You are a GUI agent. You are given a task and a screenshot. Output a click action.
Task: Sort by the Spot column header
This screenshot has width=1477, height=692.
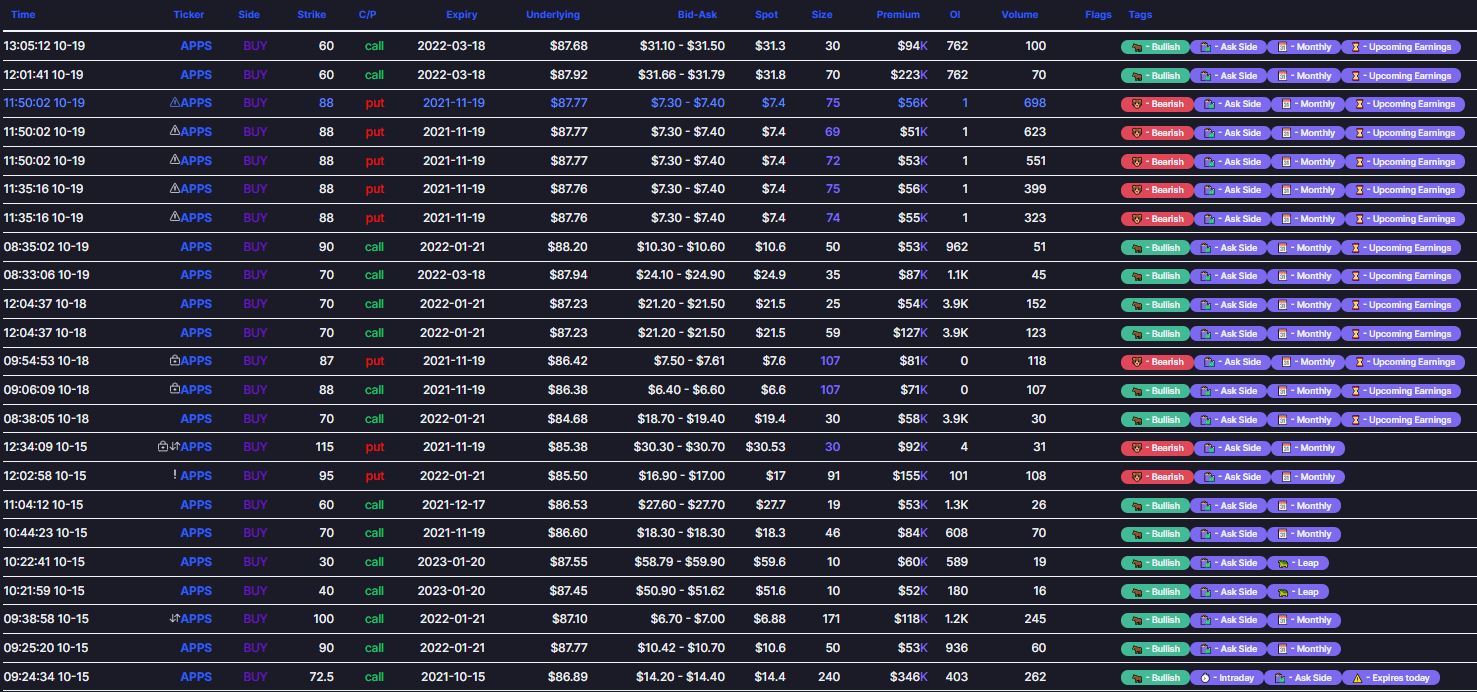766,15
